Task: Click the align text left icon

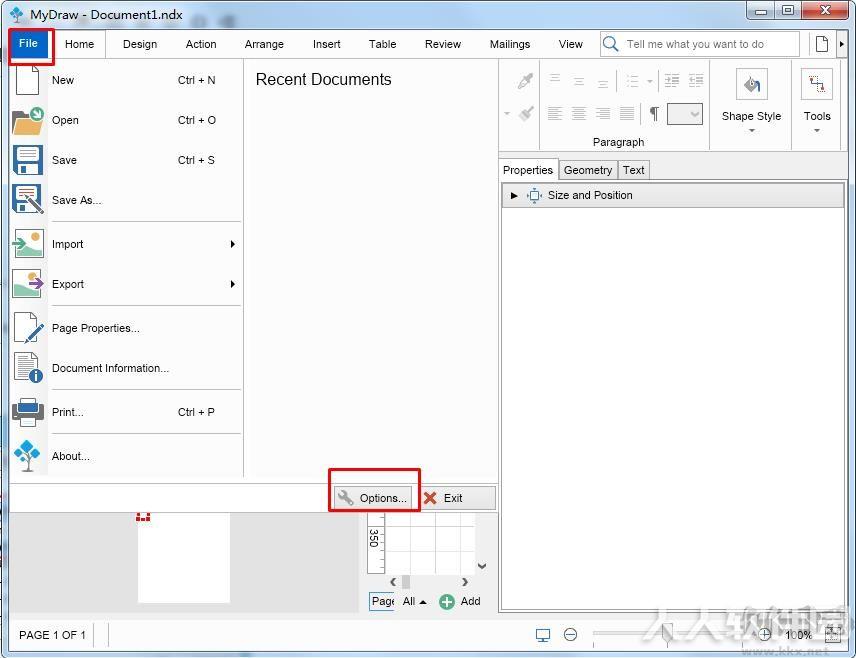Action: [555, 114]
